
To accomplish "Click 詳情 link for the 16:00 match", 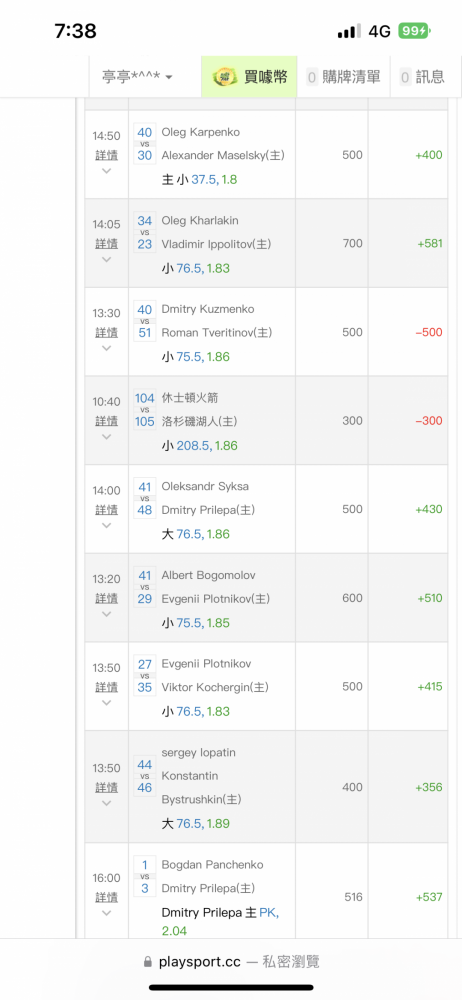I will pos(107,897).
